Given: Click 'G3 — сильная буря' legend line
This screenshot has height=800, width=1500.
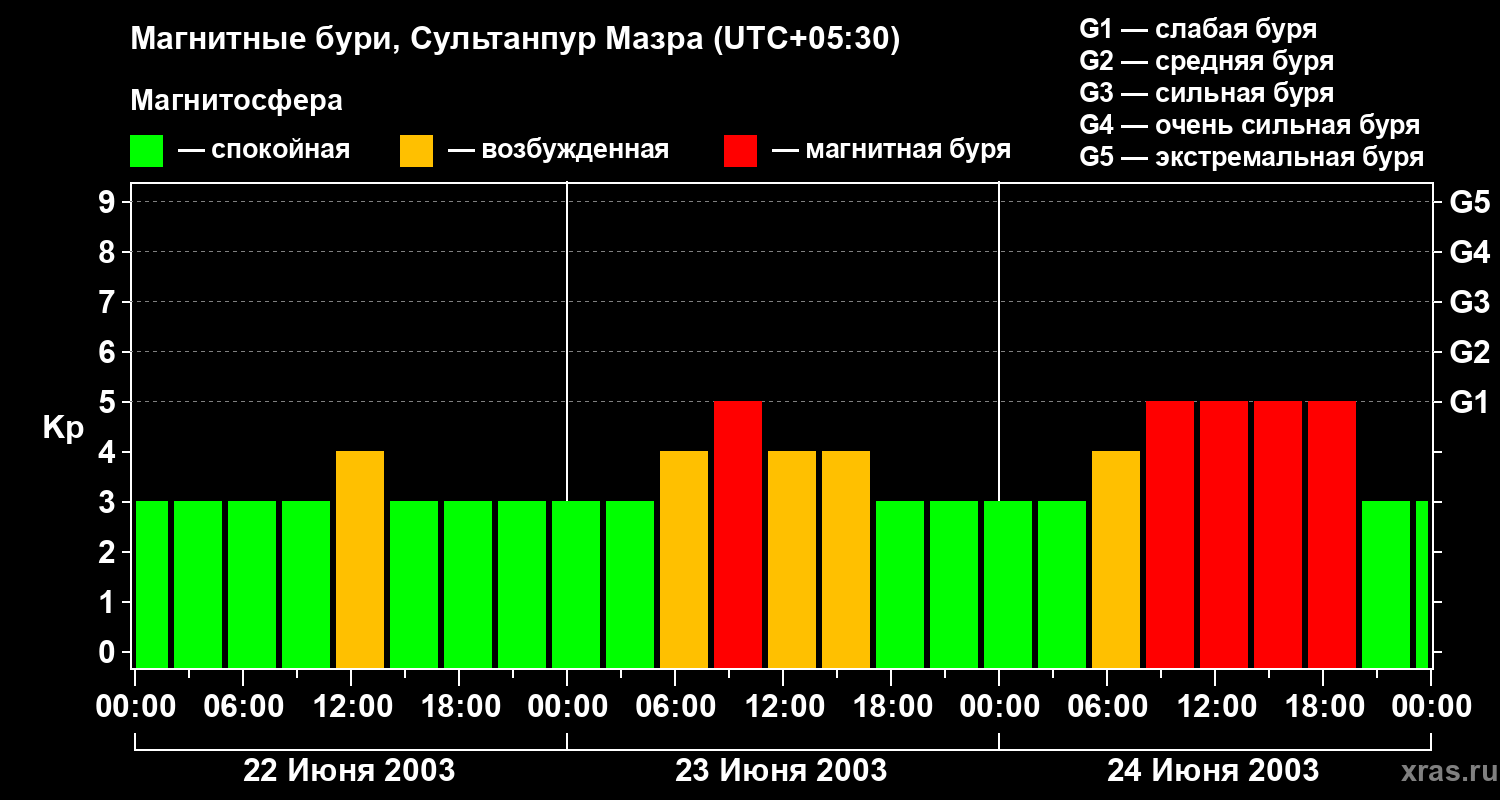Looking at the screenshot, I should pyautogui.click(x=1206, y=92).
